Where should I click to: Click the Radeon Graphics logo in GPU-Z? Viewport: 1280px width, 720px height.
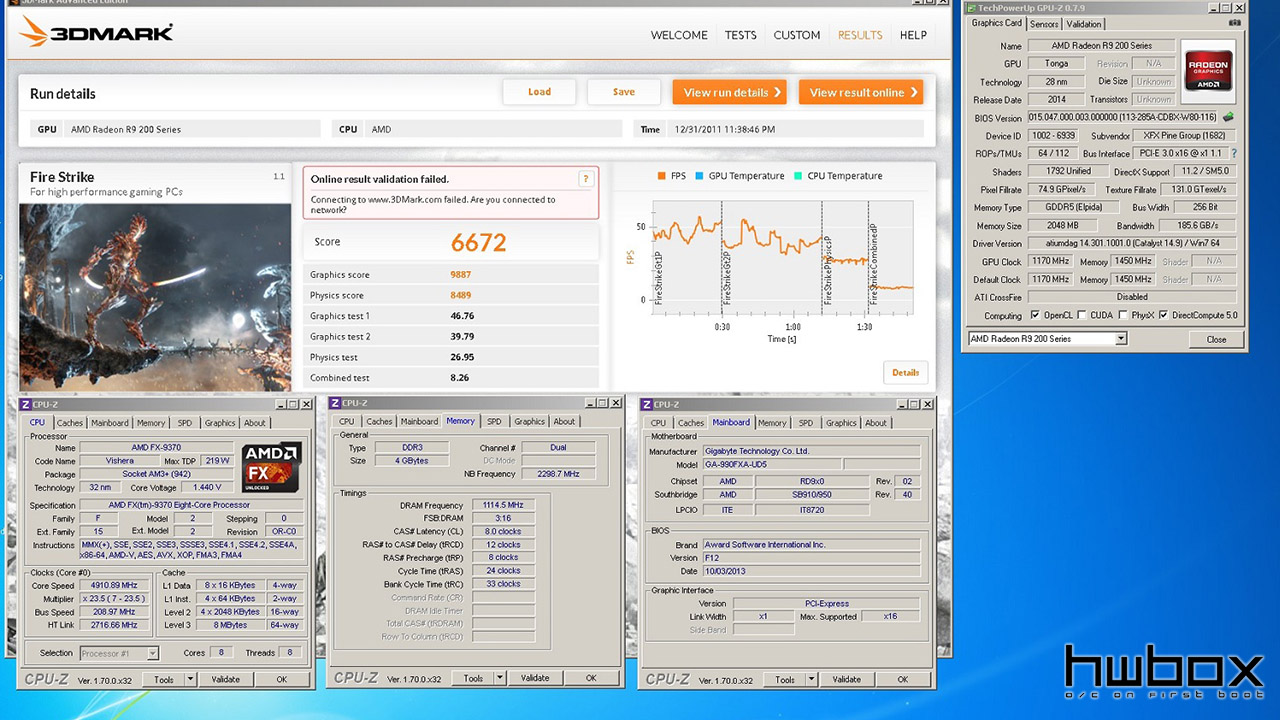point(1207,71)
